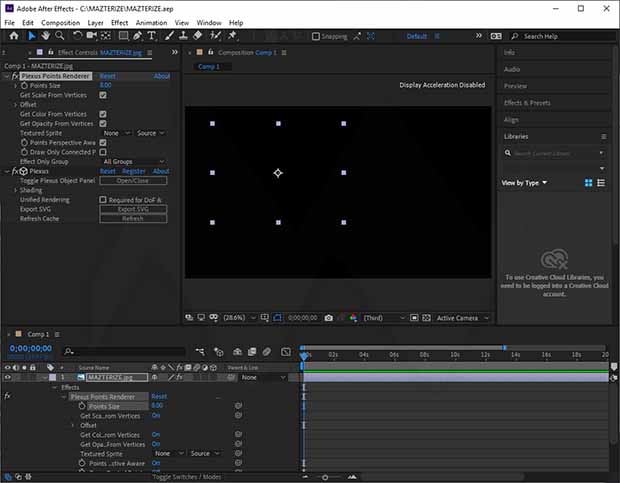Open Effect Only Group All Groups dropdown

coord(134,162)
